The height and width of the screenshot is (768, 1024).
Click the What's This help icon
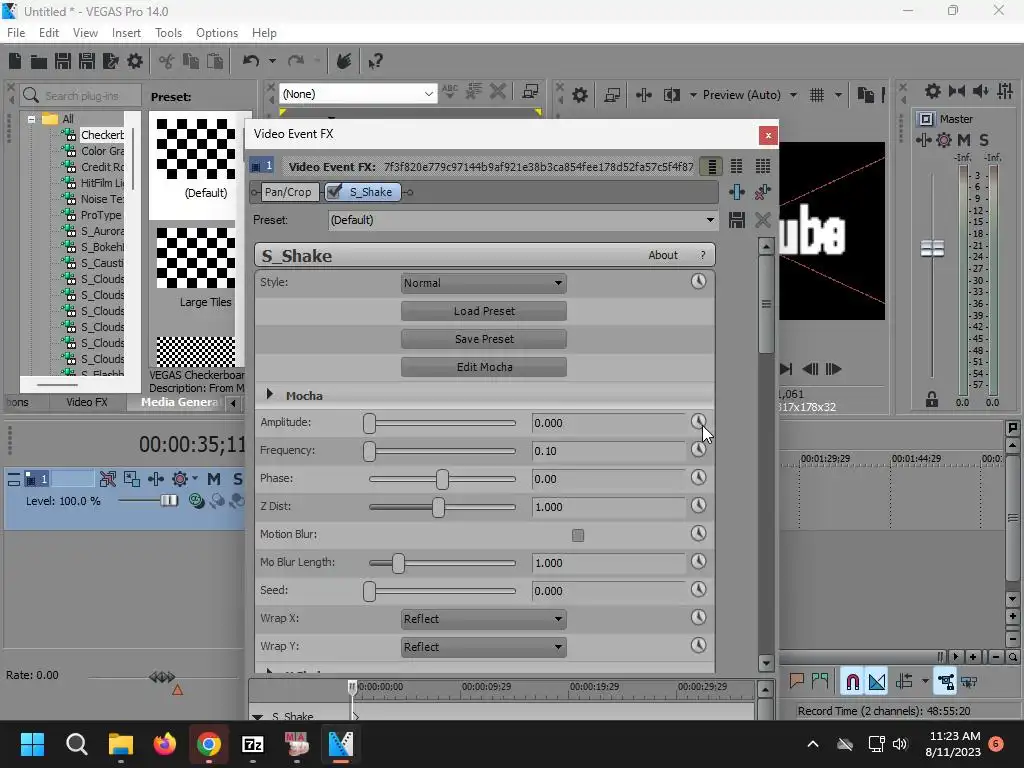(x=375, y=61)
